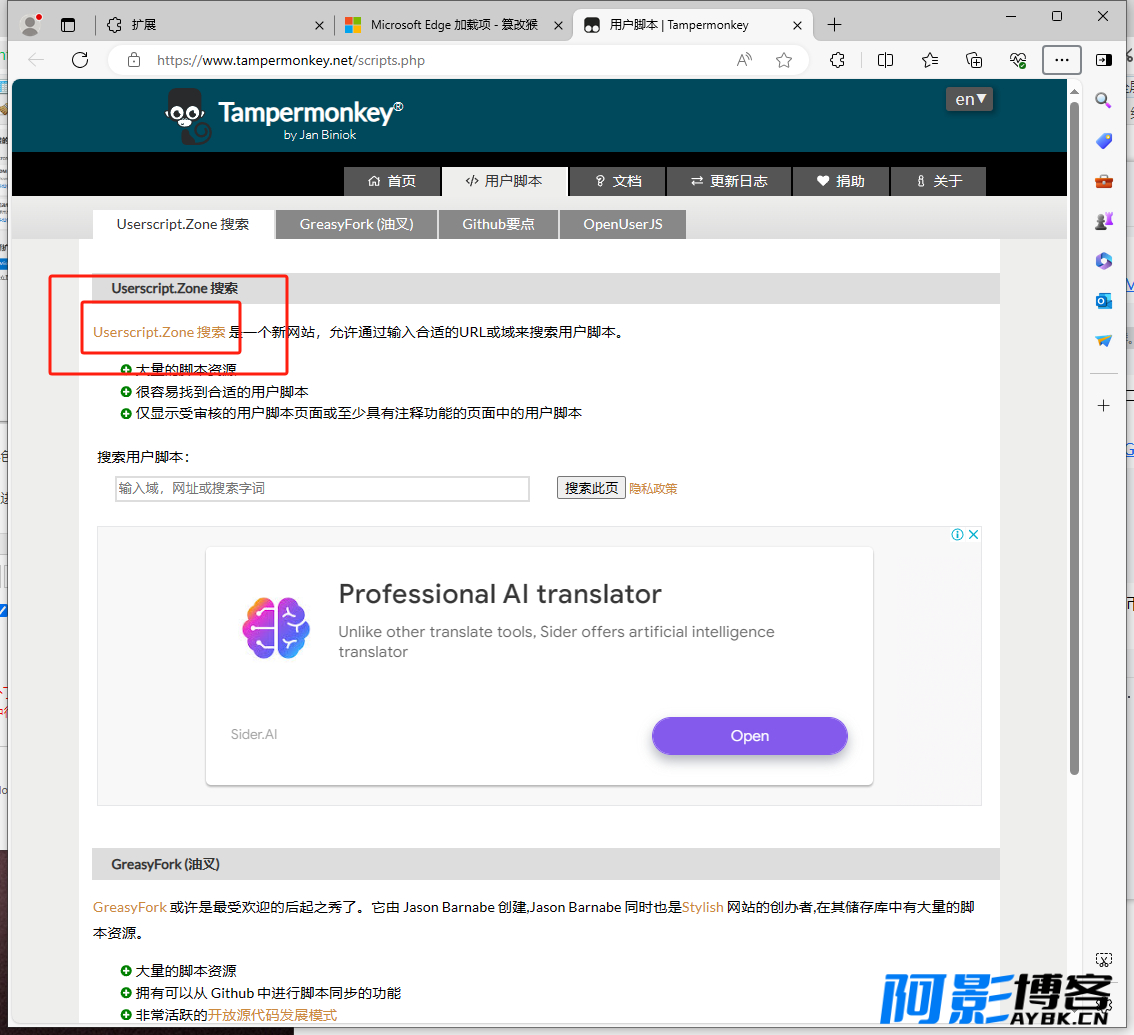Image resolution: width=1134 pixels, height=1035 pixels.
Task: Select OpenUserJS sub-tab
Action: [623, 224]
